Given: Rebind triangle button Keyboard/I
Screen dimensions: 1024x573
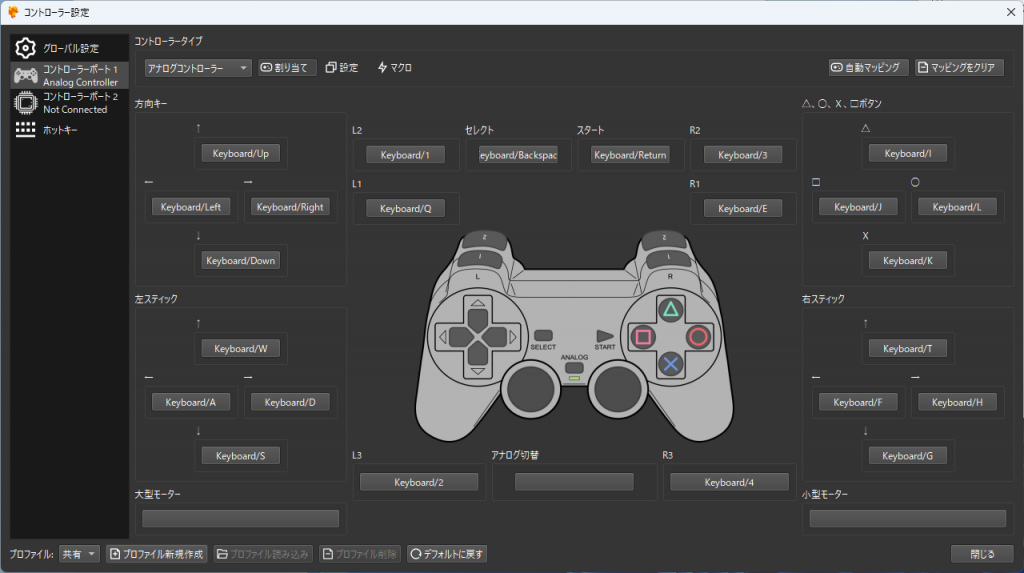Looking at the screenshot, I should pos(908,154).
